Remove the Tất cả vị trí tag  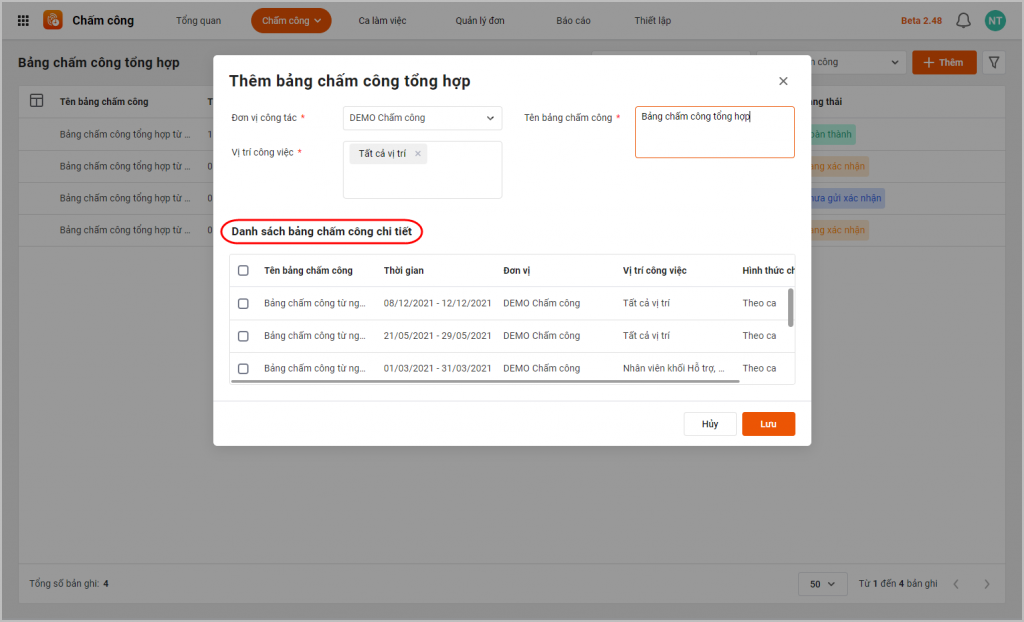[x=418, y=154]
